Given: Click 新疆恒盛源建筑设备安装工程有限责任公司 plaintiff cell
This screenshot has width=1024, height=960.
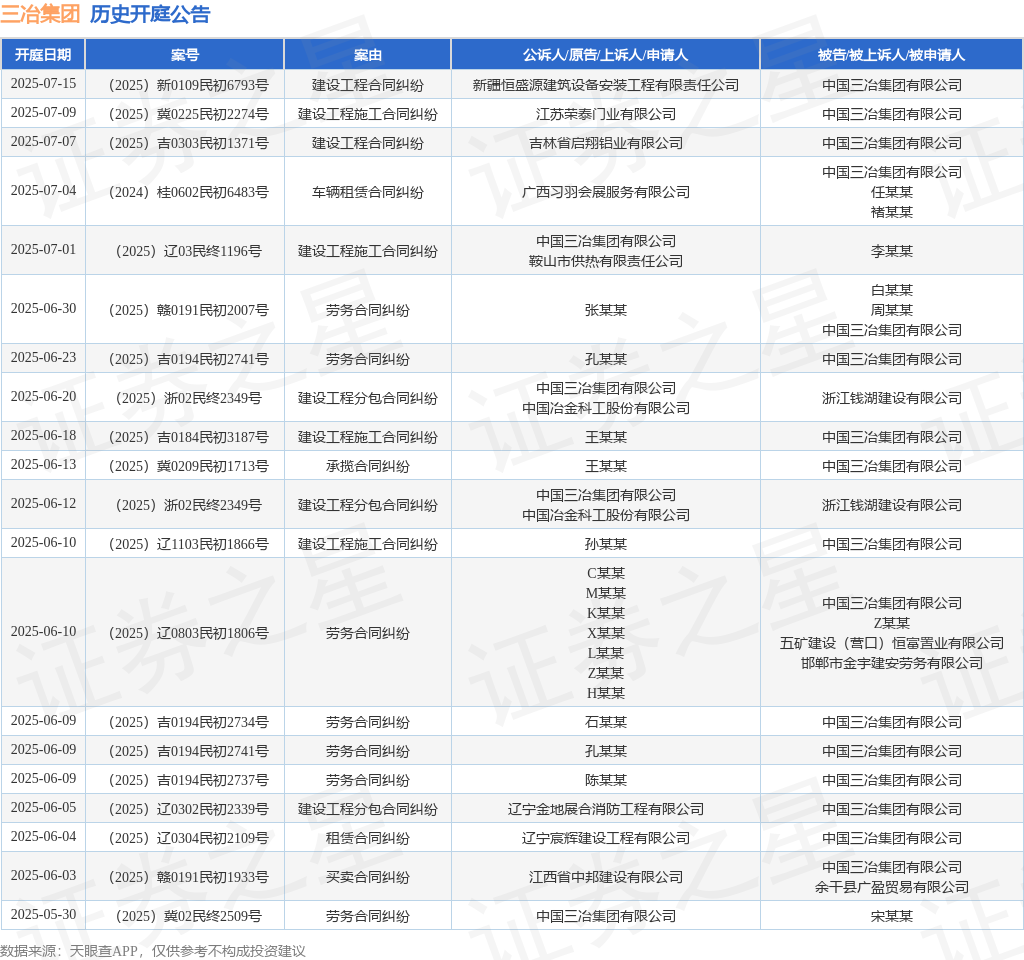Looking at the screenshot, I should point(605,85).
